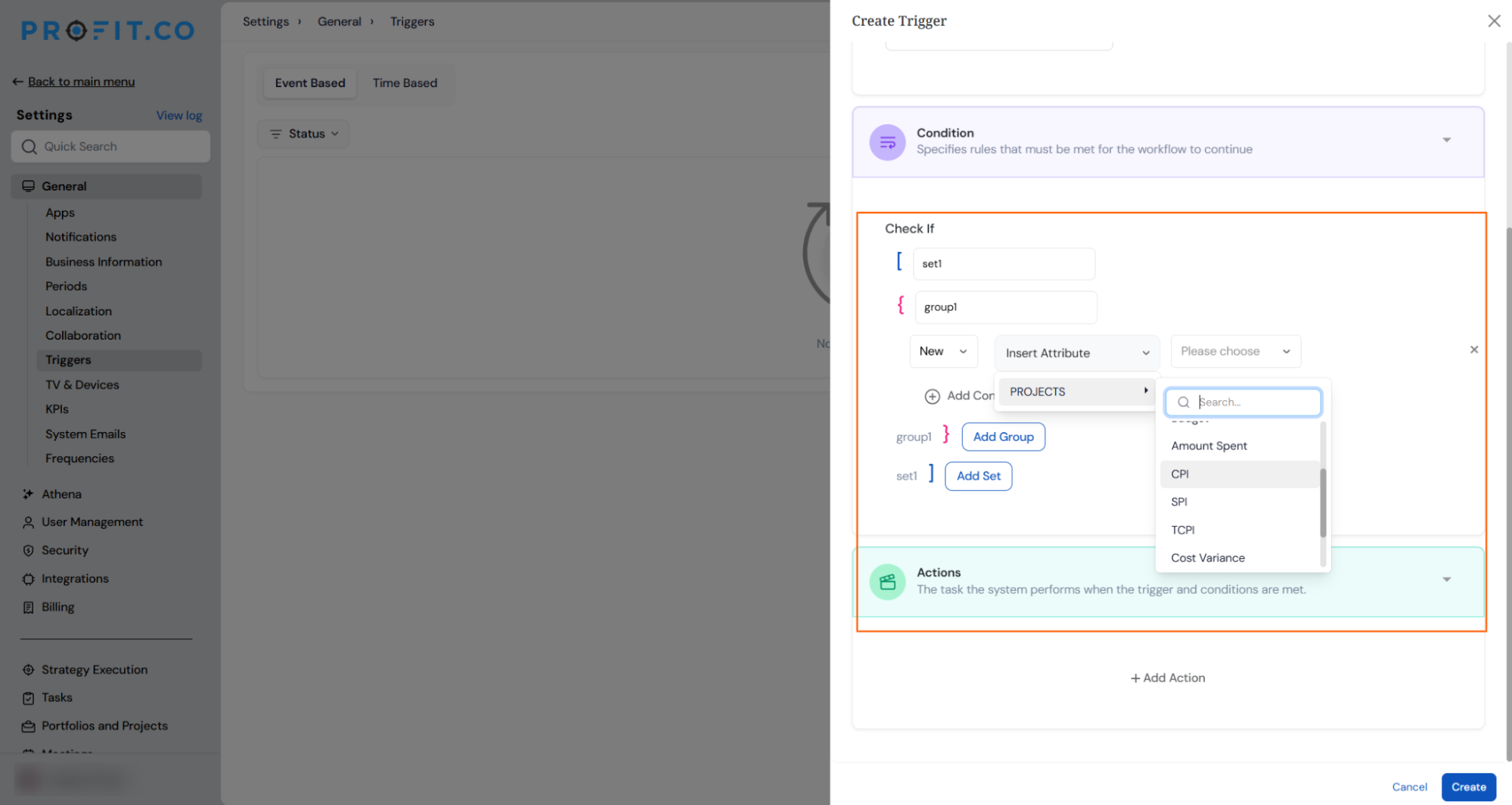Select Cost Variance attribute
The image size is (1512, 805).
[1239, 558]
